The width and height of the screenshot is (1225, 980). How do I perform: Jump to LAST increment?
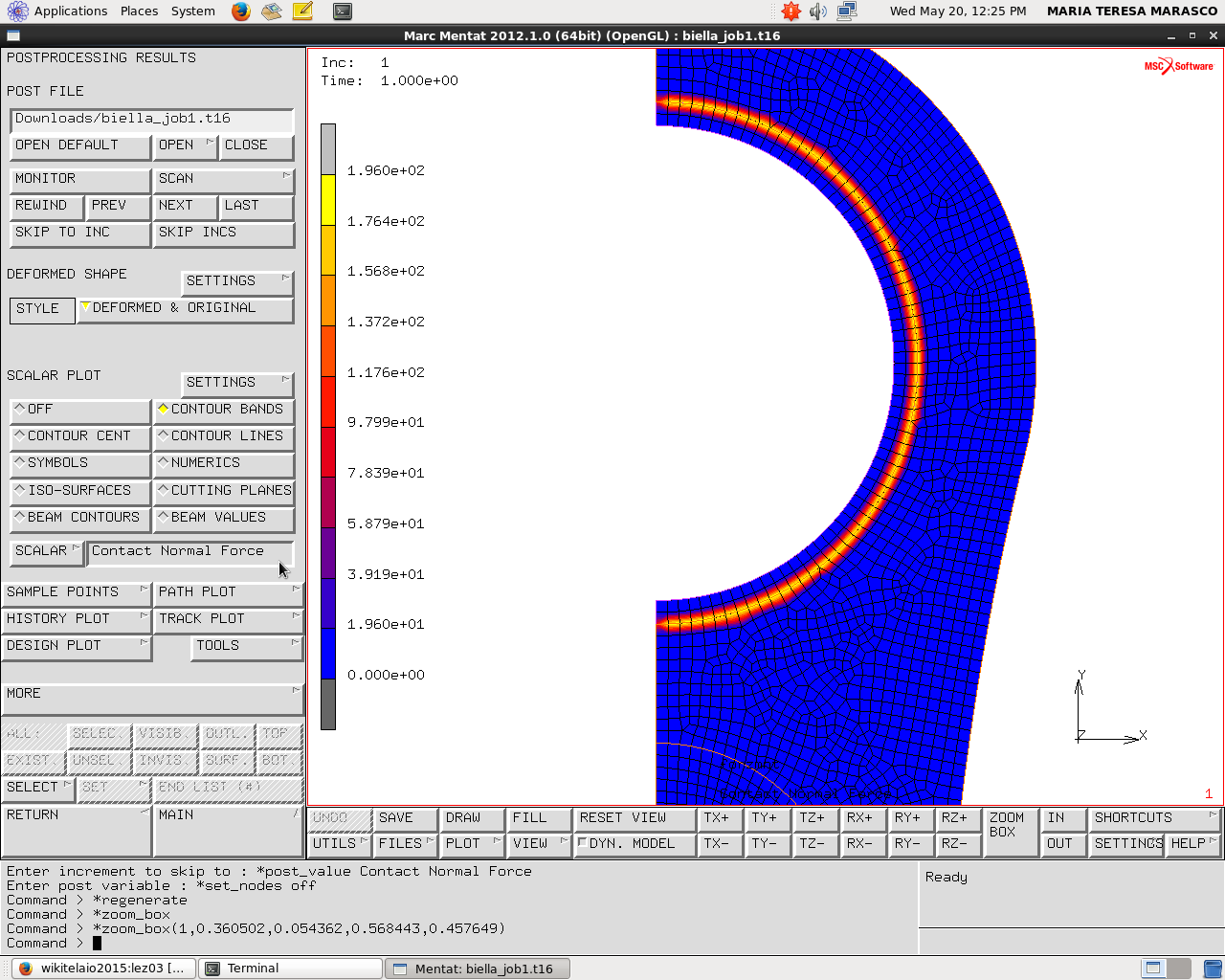click(256, 206)
